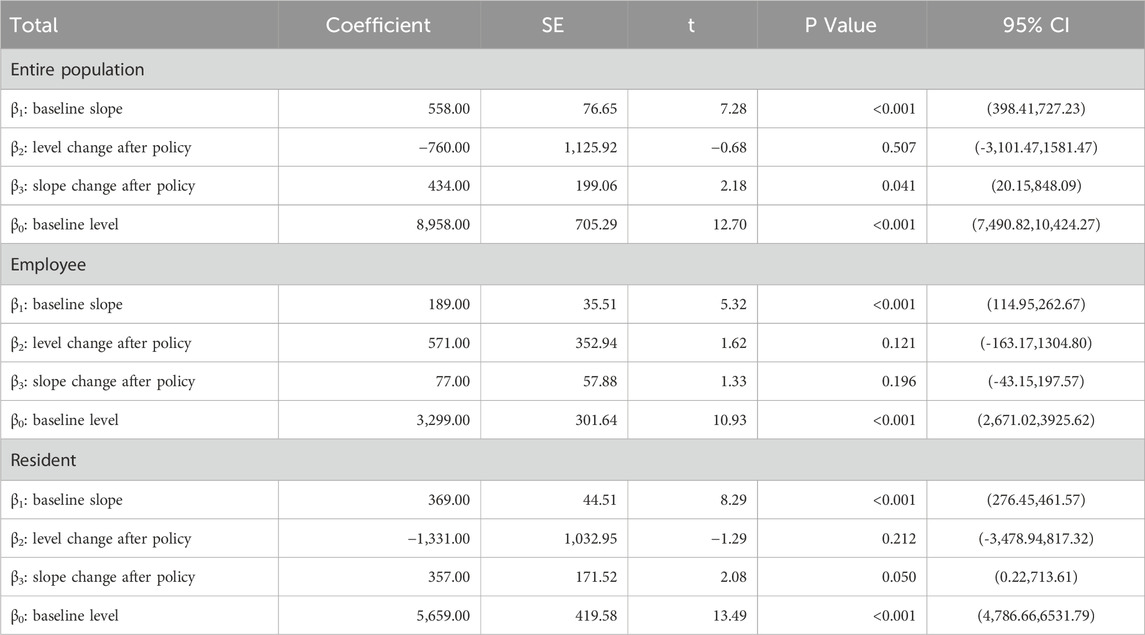Click SE value 301.64
The height and width of the screenshot is (635, 1145).
(596, 420)
